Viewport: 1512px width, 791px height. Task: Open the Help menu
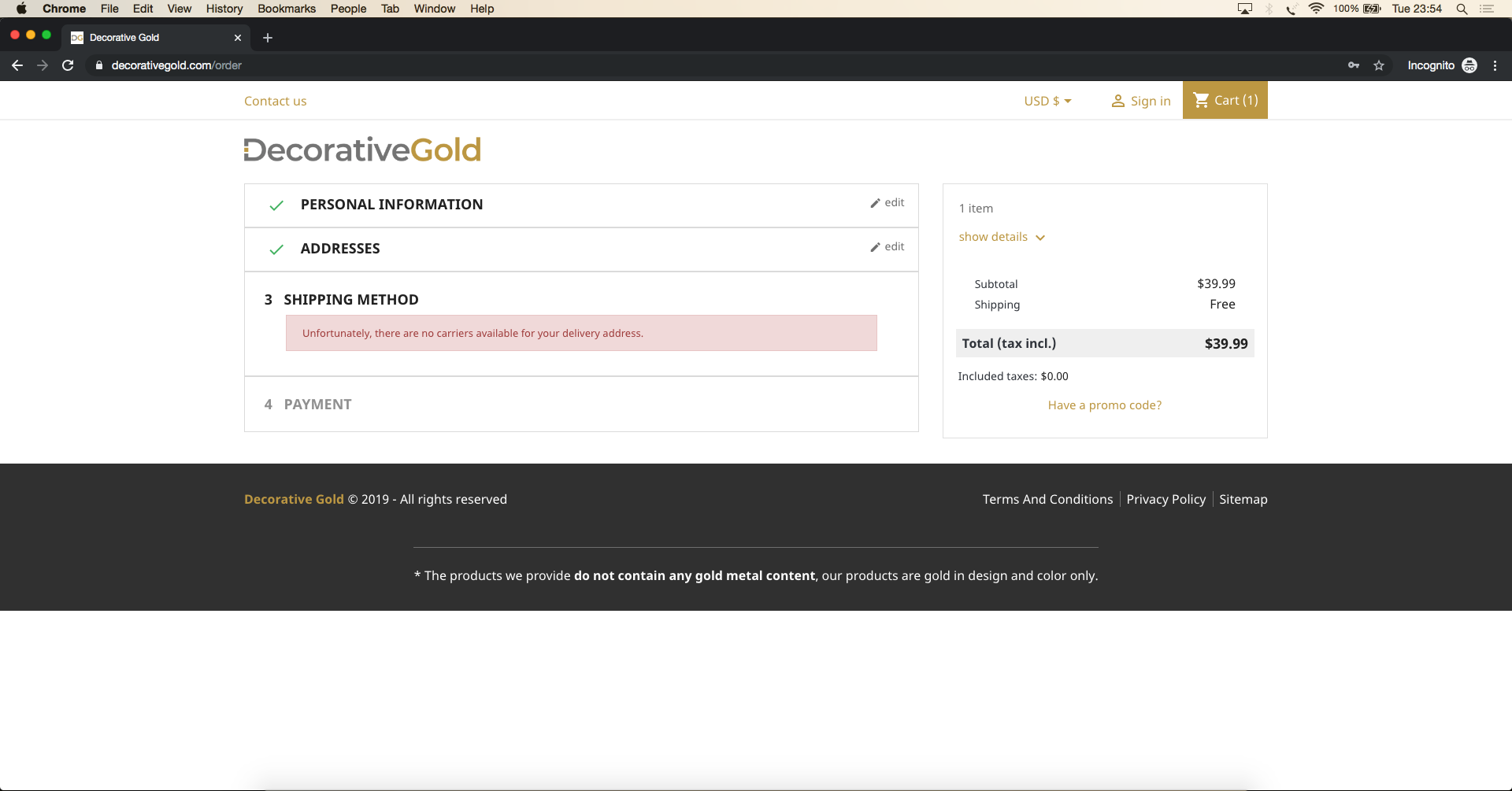coord(482,9)
